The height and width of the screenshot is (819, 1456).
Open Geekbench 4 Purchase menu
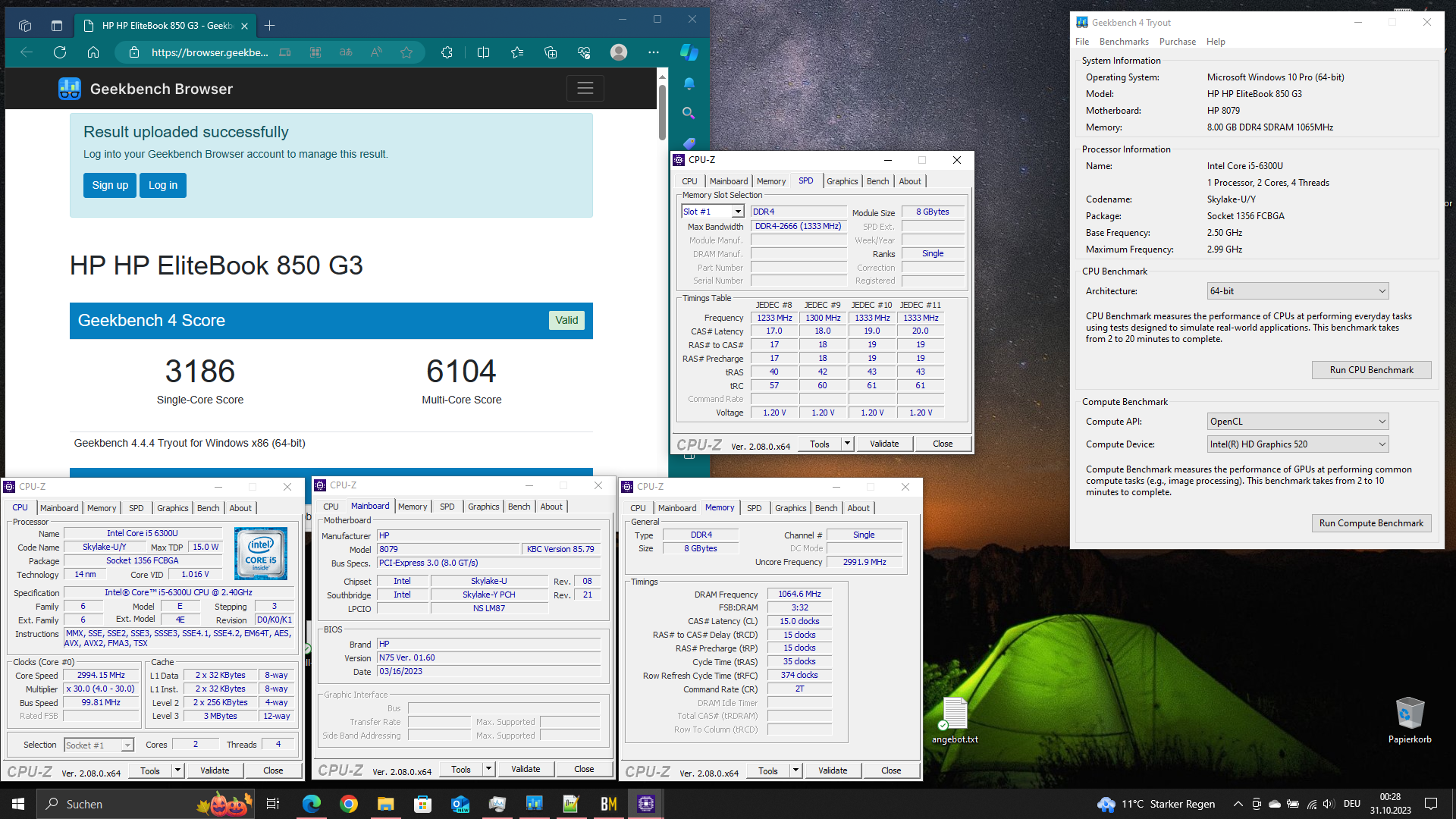pyautogui.click(x=1177, y=42)
